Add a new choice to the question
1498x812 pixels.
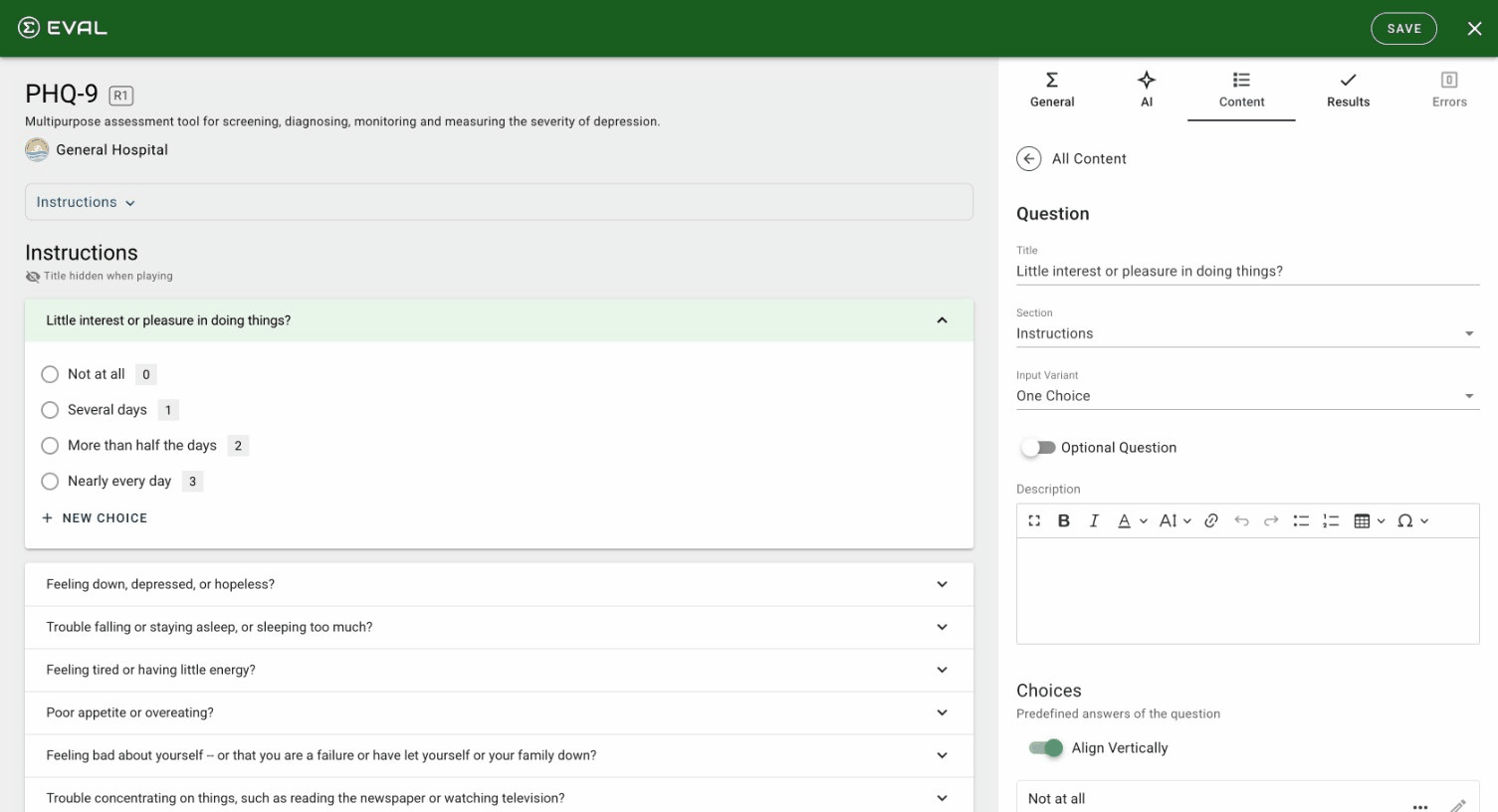(95, 517)
